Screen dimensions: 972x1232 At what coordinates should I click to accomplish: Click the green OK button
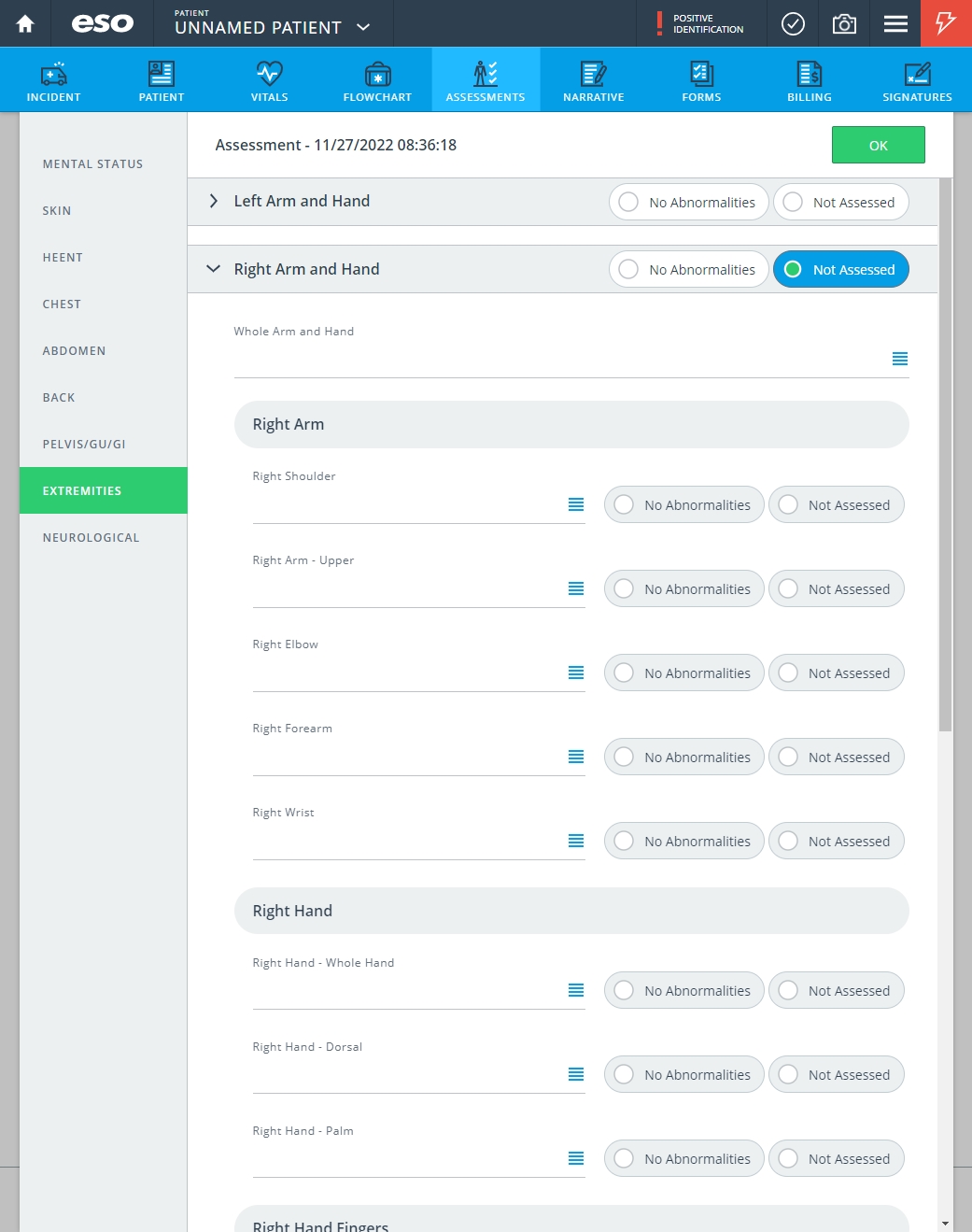(879, 145)
